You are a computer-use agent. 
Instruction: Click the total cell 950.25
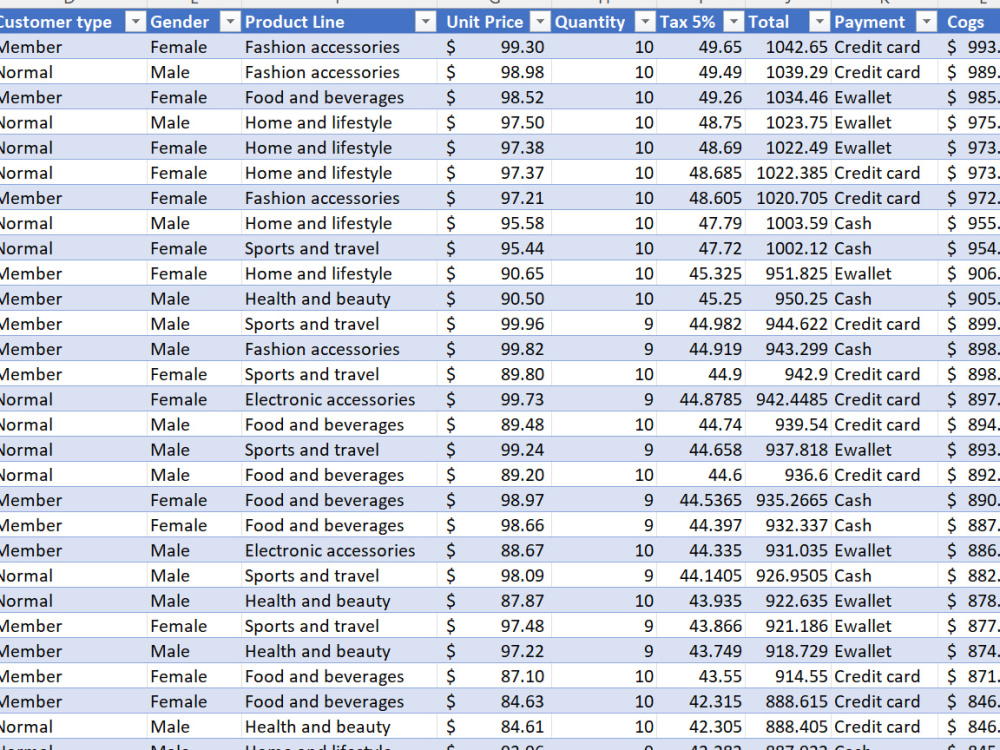click(x=788, y=299)
